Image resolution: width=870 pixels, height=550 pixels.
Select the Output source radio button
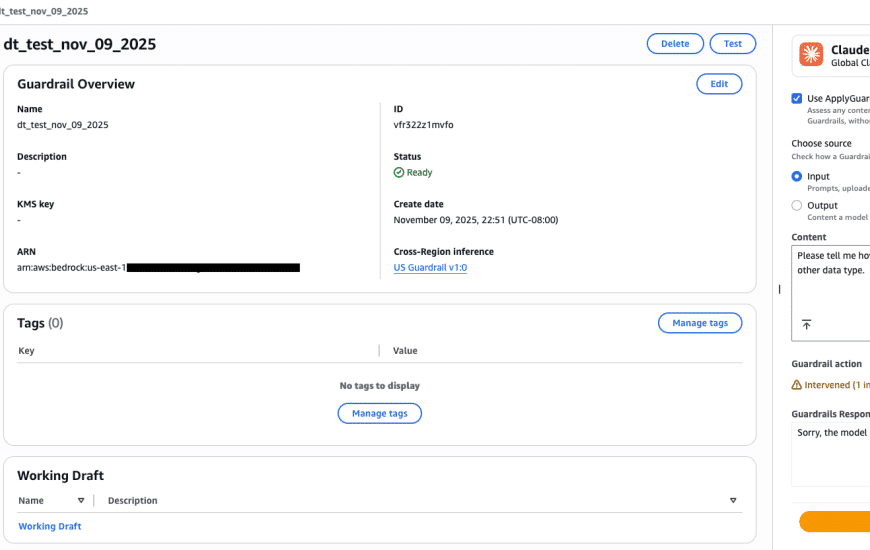point(797,206)
